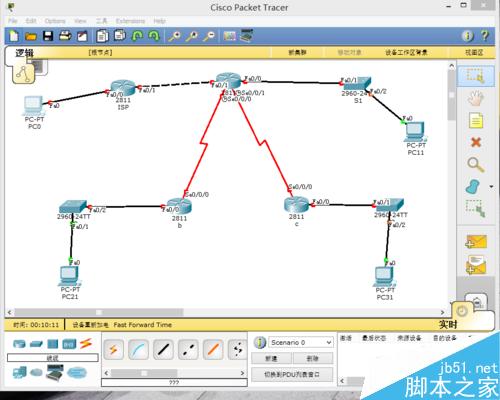Click the workspace vertical scrollbar thumb
This screenshot has width=500, height=400.
click(451, 95)
